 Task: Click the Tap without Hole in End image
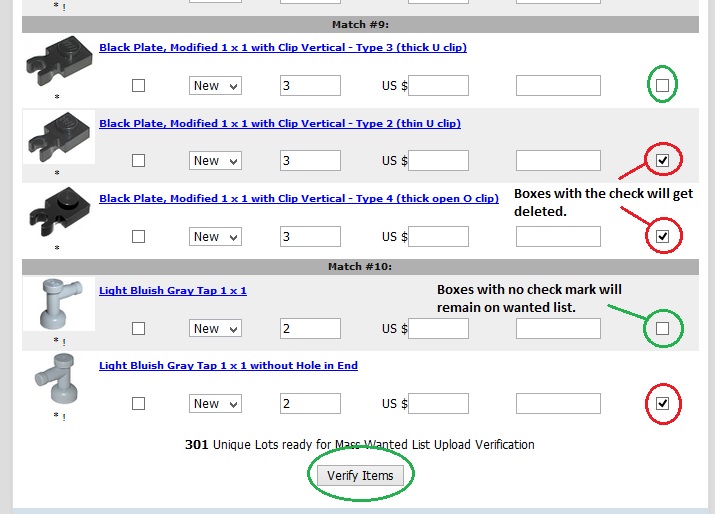coord(56,379)
